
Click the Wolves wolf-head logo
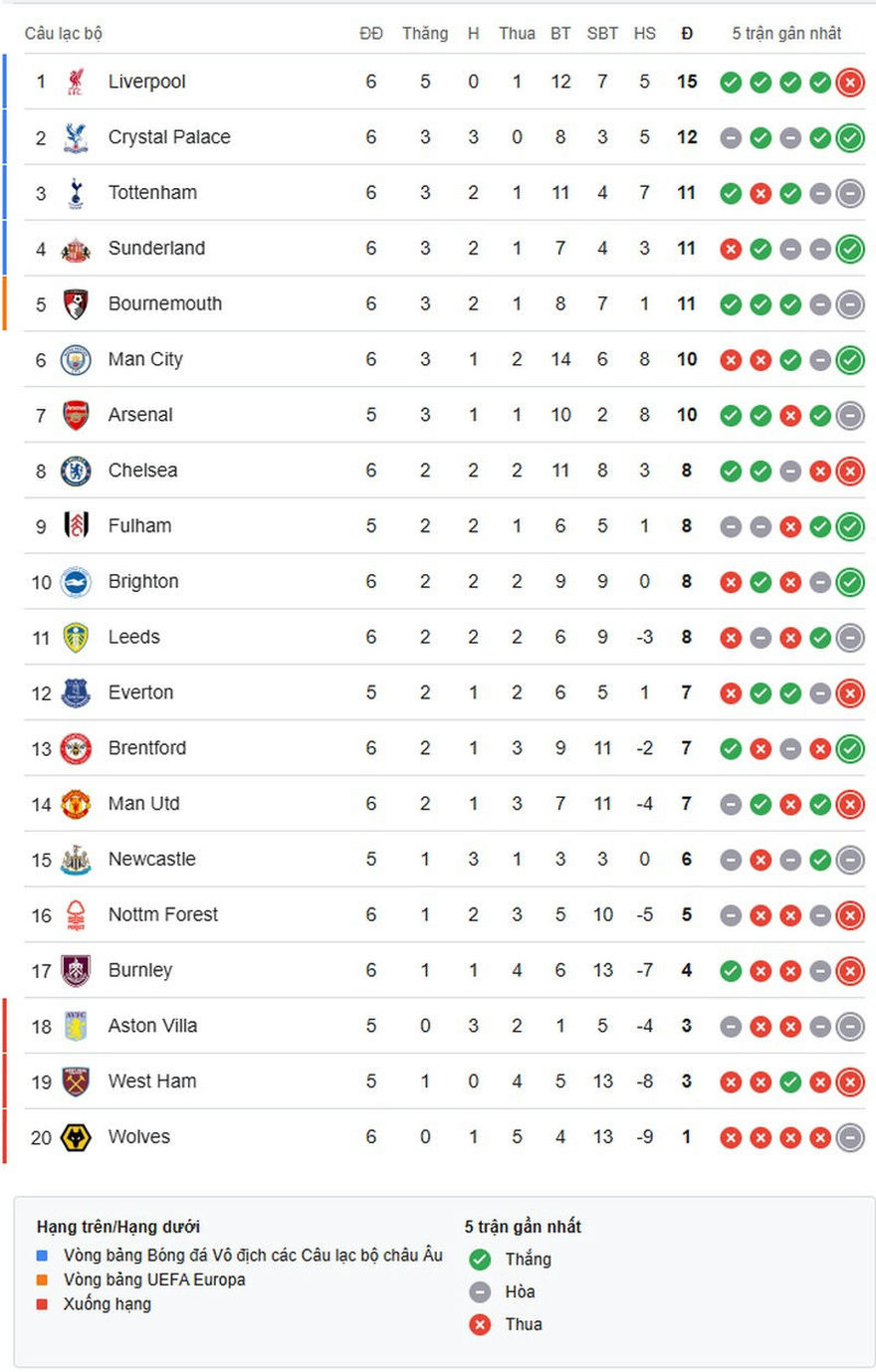pos(76,1137)
